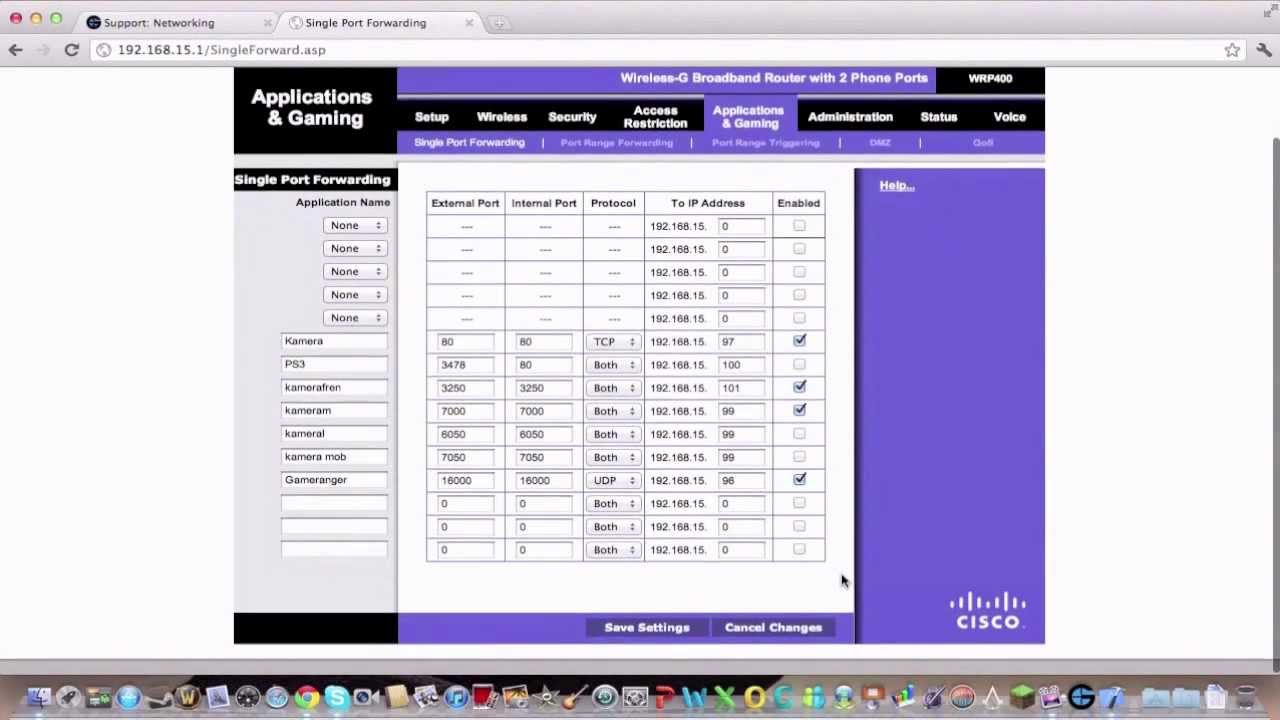Viewport: 1280px width, 720px height.
Task: Open a new browser tab
Action: (498, 23)
